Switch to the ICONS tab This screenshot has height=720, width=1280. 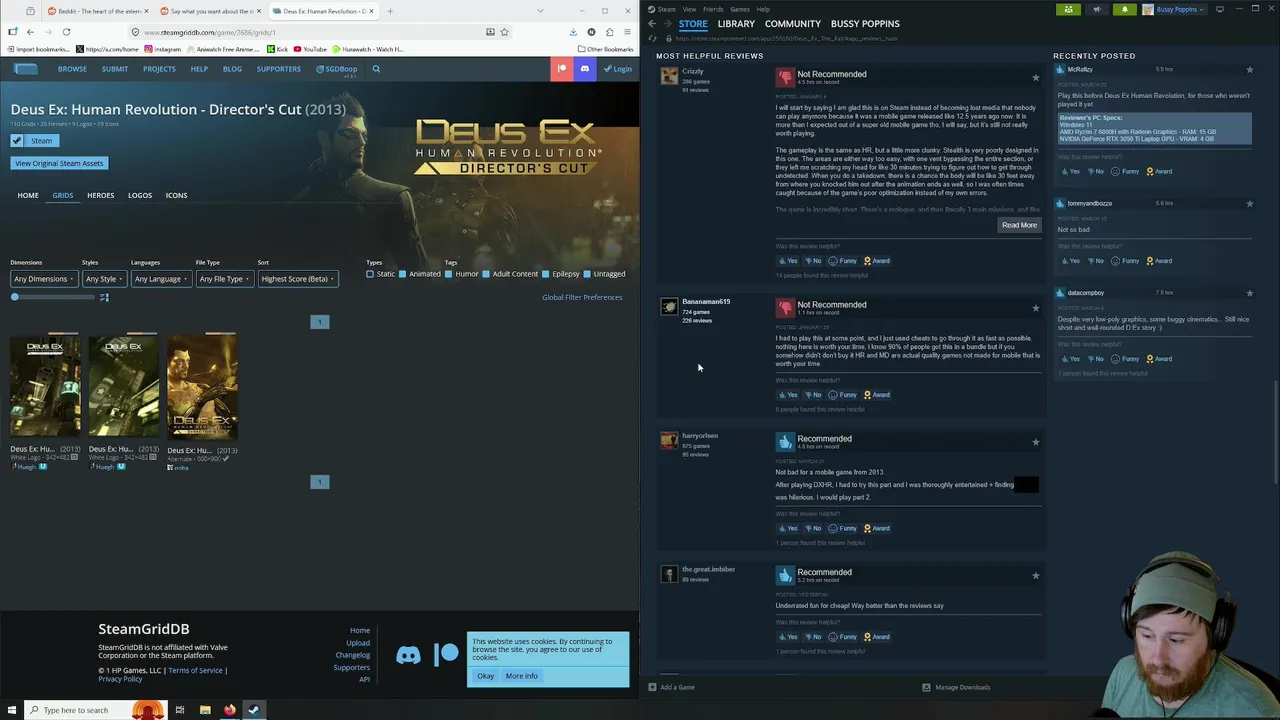coord(176,195)
